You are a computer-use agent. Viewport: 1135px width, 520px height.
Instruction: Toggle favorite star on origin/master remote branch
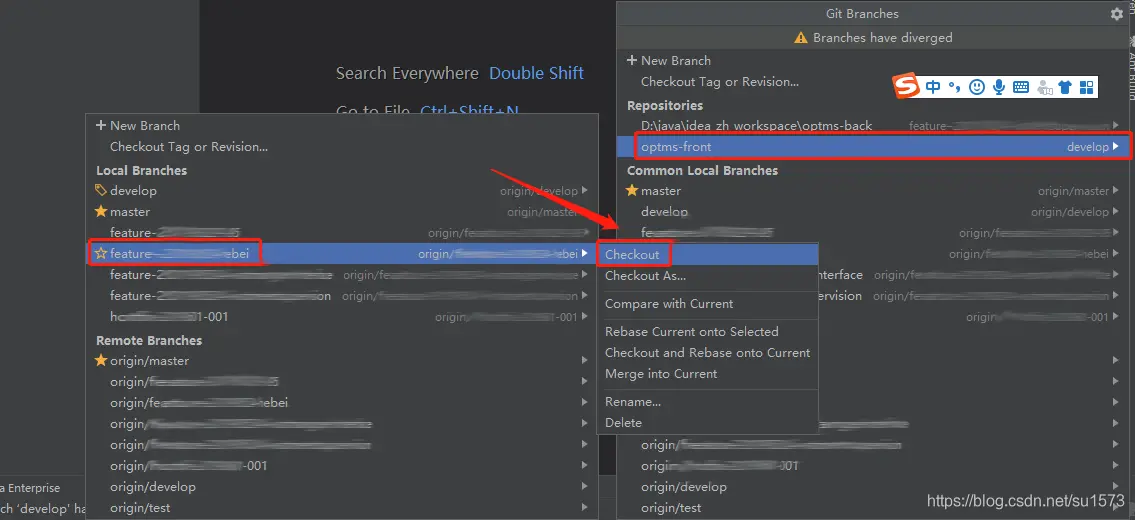100,361
